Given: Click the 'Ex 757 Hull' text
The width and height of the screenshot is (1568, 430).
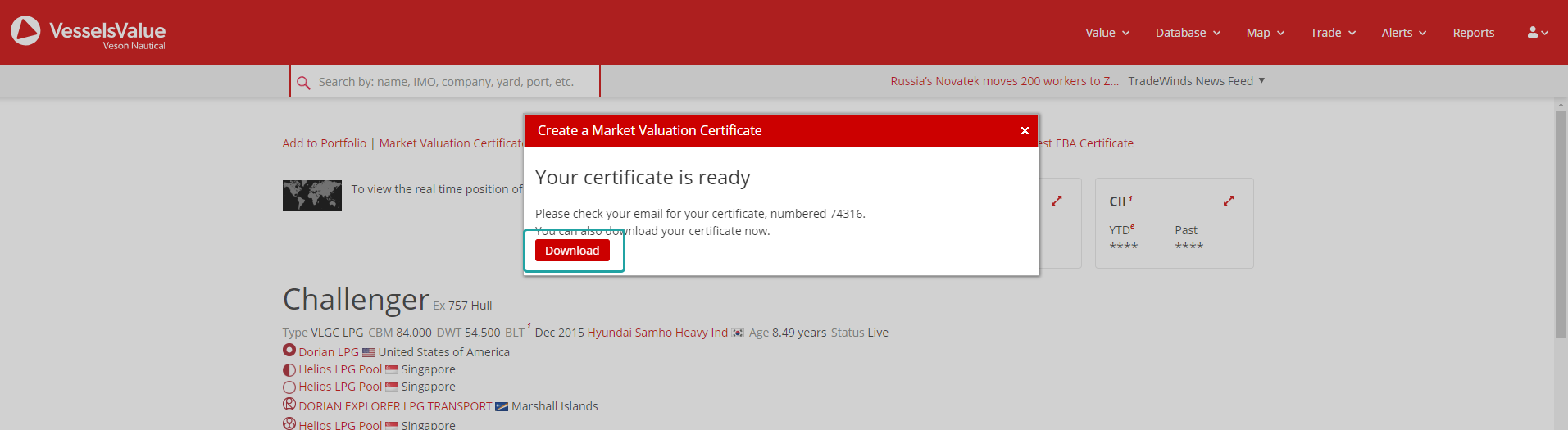Looking at the screenshot, I should click(462, 306).
